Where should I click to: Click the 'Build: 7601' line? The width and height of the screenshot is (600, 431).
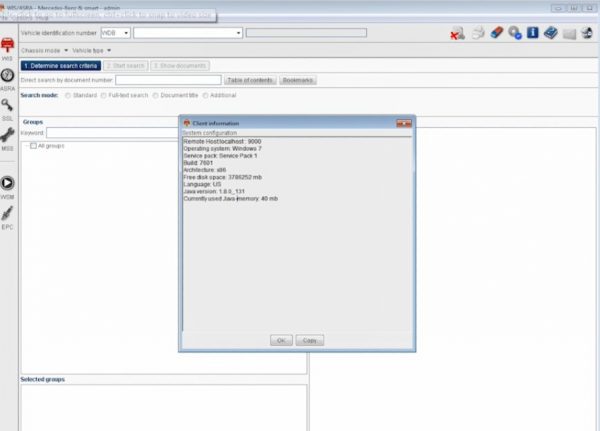pyautogui.click(x=198, y=163)
